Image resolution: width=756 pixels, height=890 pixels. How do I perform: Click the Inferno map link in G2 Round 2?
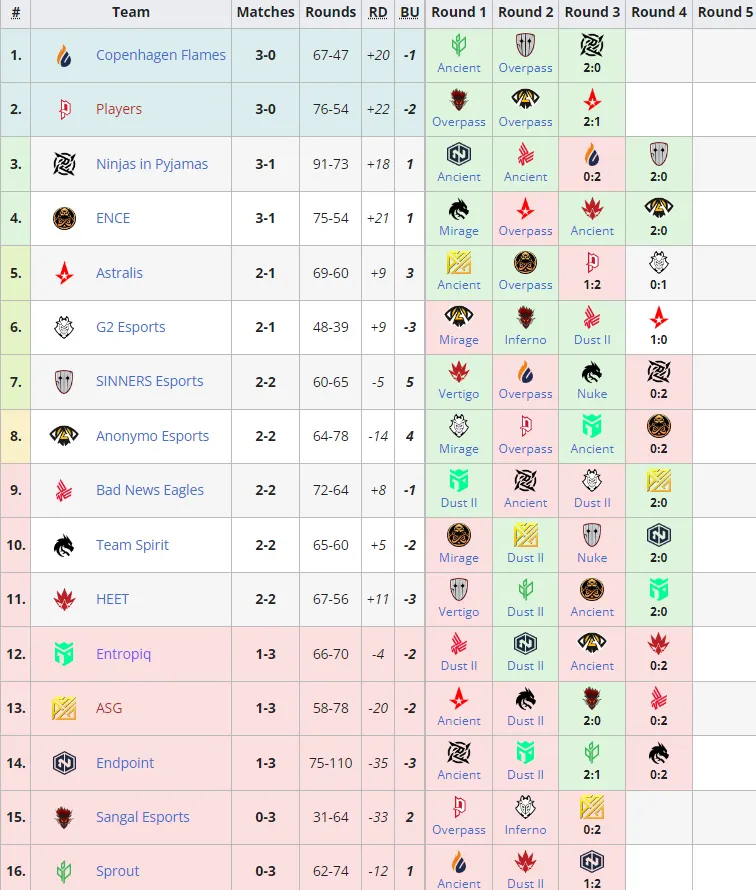tap(525, 339)
